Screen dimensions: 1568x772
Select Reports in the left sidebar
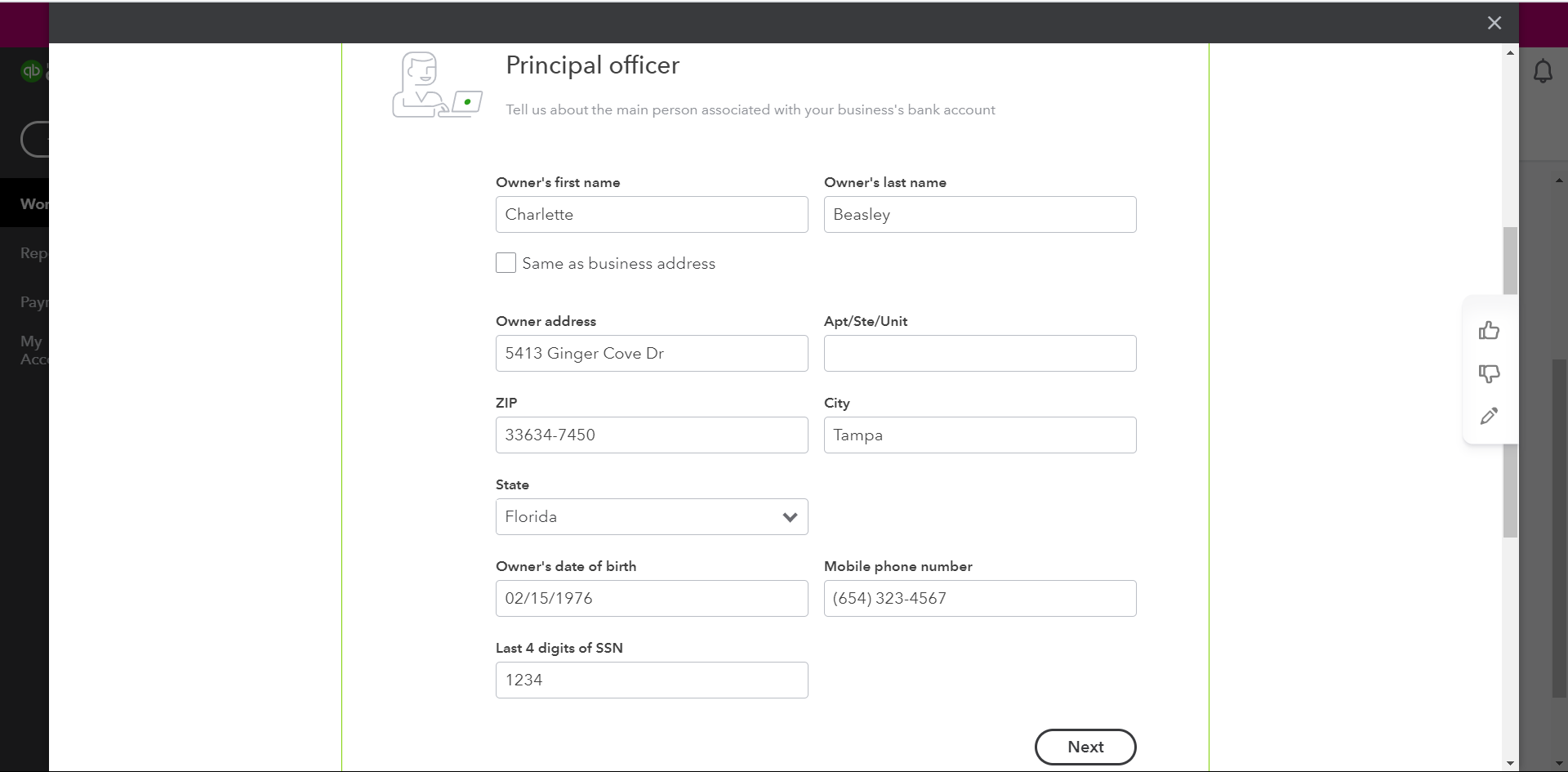point(33,253)
